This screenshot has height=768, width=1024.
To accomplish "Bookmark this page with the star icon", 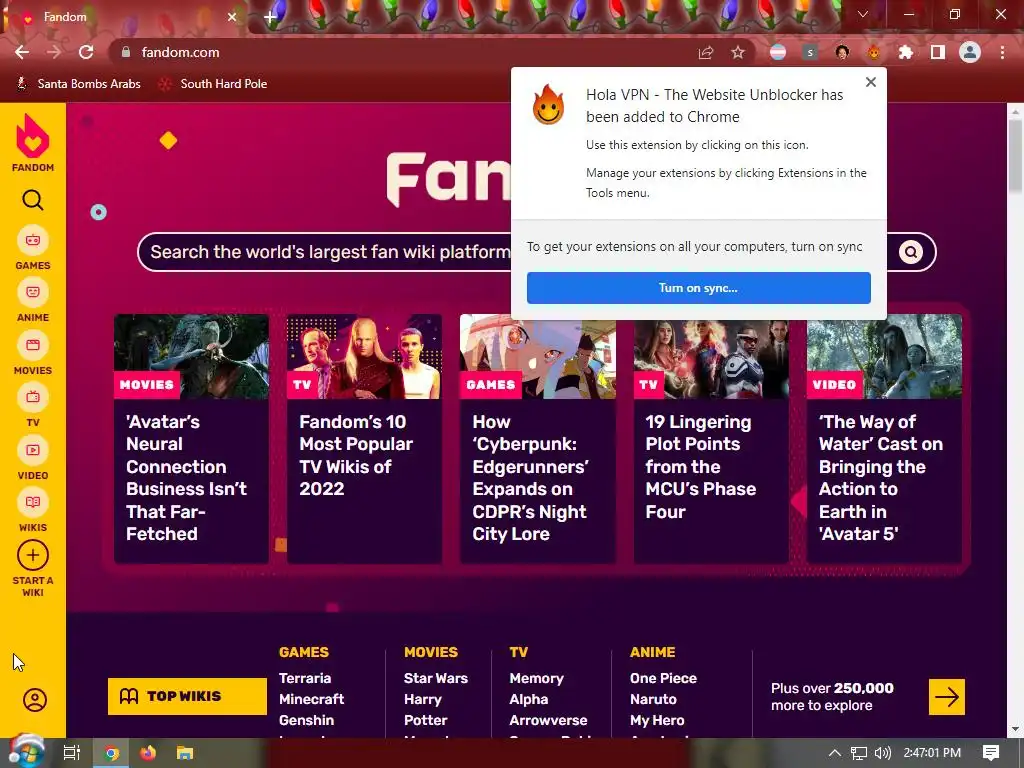I will (738, 52).
